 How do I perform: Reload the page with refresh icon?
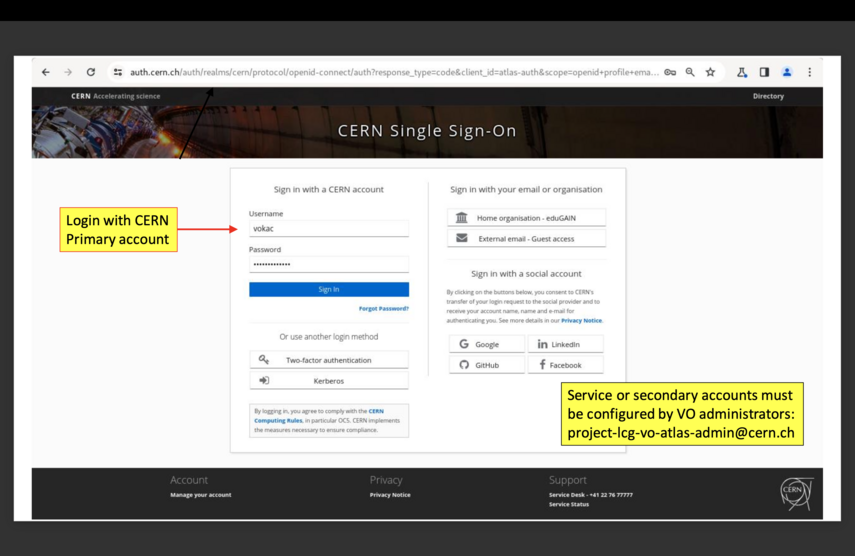click(x=91, y=72)
